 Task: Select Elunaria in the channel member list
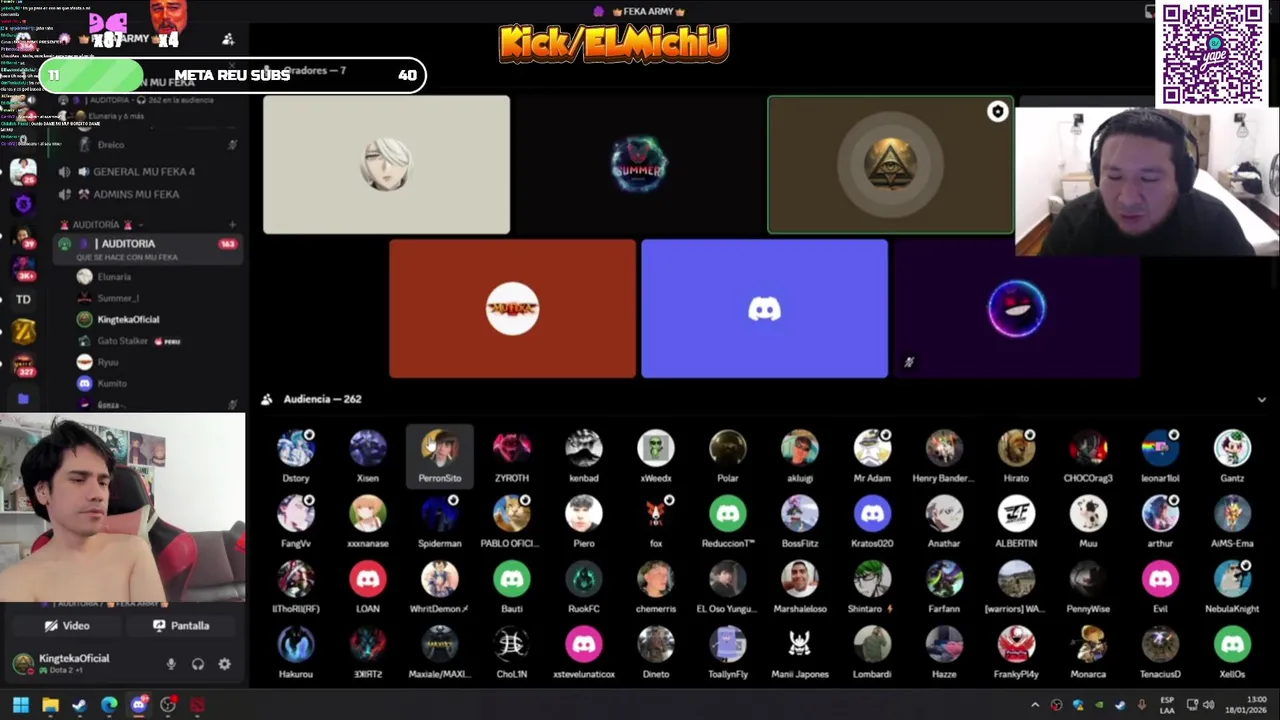pyautogui.click(x=115, y=277)
